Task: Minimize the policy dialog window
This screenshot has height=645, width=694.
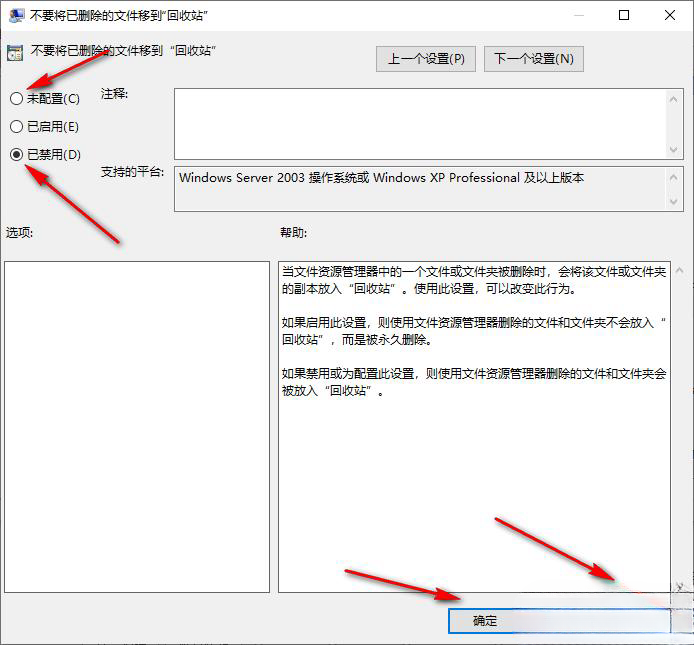Action: click(578, 15)
